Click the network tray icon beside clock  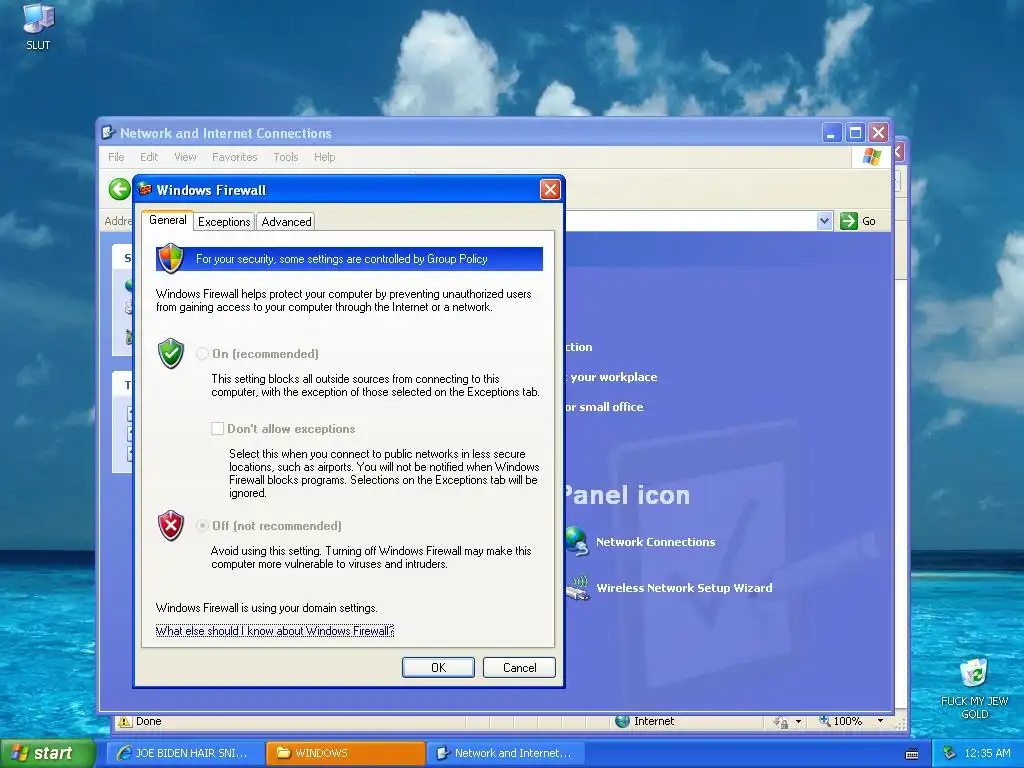pyautogui.click(x=950, y=753)
